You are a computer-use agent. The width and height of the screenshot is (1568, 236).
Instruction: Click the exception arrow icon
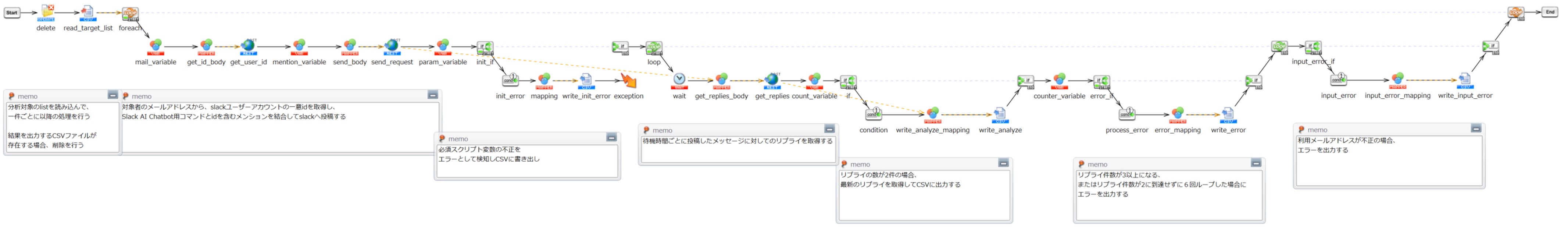628,81
